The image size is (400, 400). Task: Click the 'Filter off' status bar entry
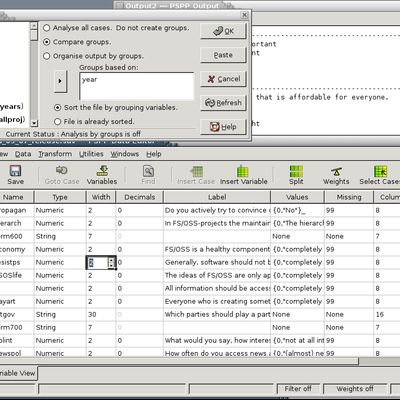pos(298,389)
